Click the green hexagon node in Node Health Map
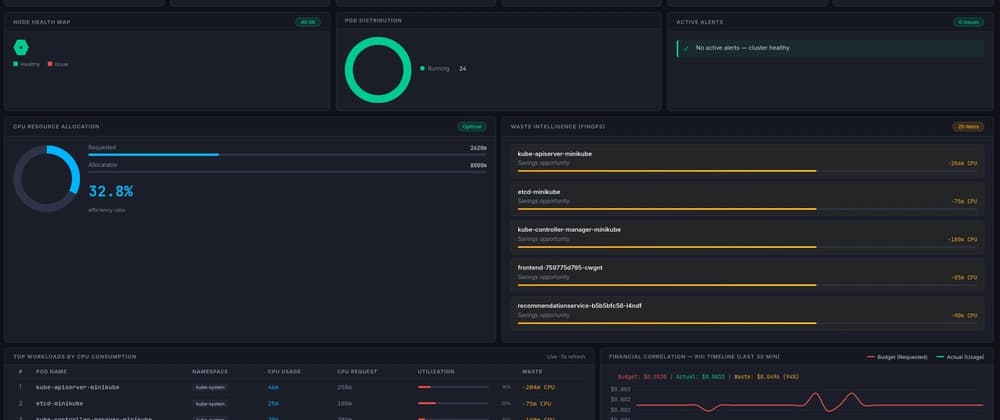This screenshot has width=1000, height=420. [x=21, y=47]
